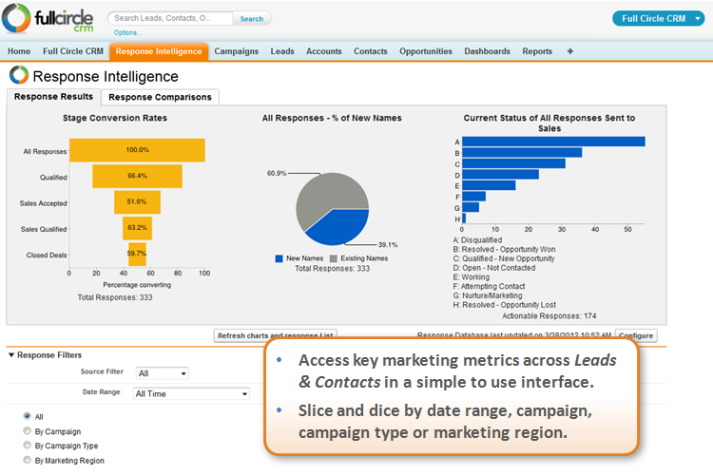The height and width of the screenshot is (475, 713).
Task: Click the 60.9% pie label
Action: pyautogui.click(x=276, y=173)
